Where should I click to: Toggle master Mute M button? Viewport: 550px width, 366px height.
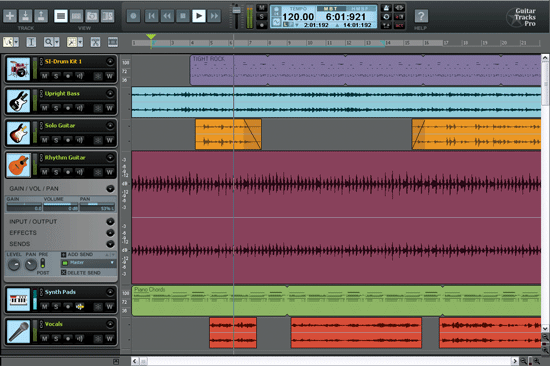(261, 8)
